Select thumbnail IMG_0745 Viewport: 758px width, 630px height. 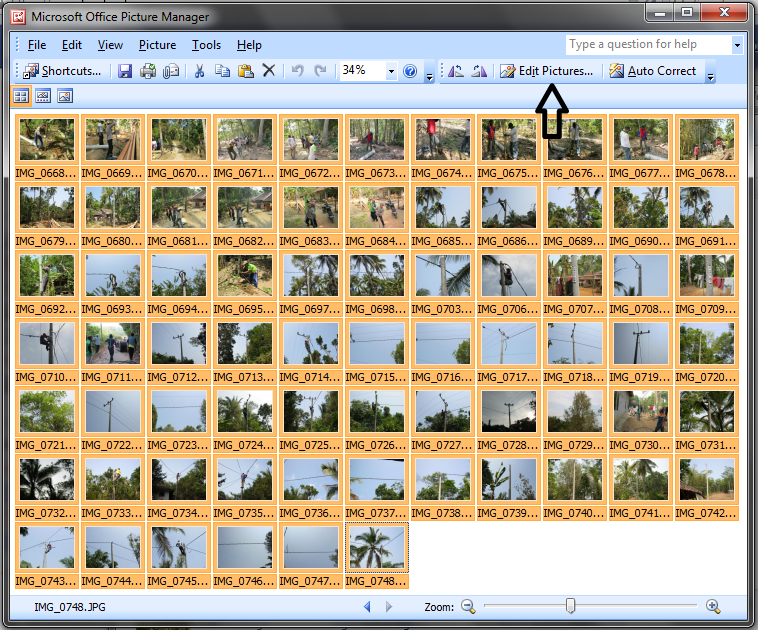[x=179, y=547]
